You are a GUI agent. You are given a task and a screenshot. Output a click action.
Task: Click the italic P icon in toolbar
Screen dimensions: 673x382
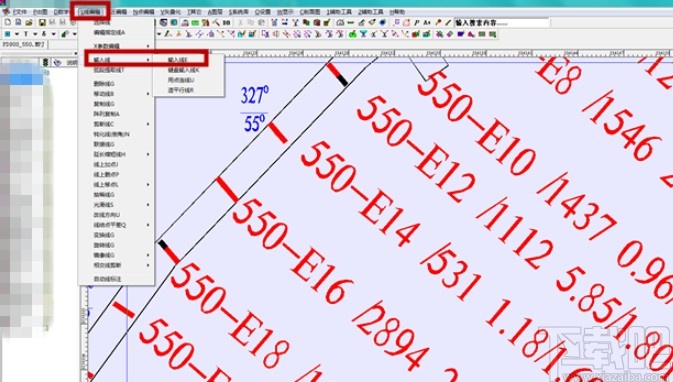(x=417, y=22)
